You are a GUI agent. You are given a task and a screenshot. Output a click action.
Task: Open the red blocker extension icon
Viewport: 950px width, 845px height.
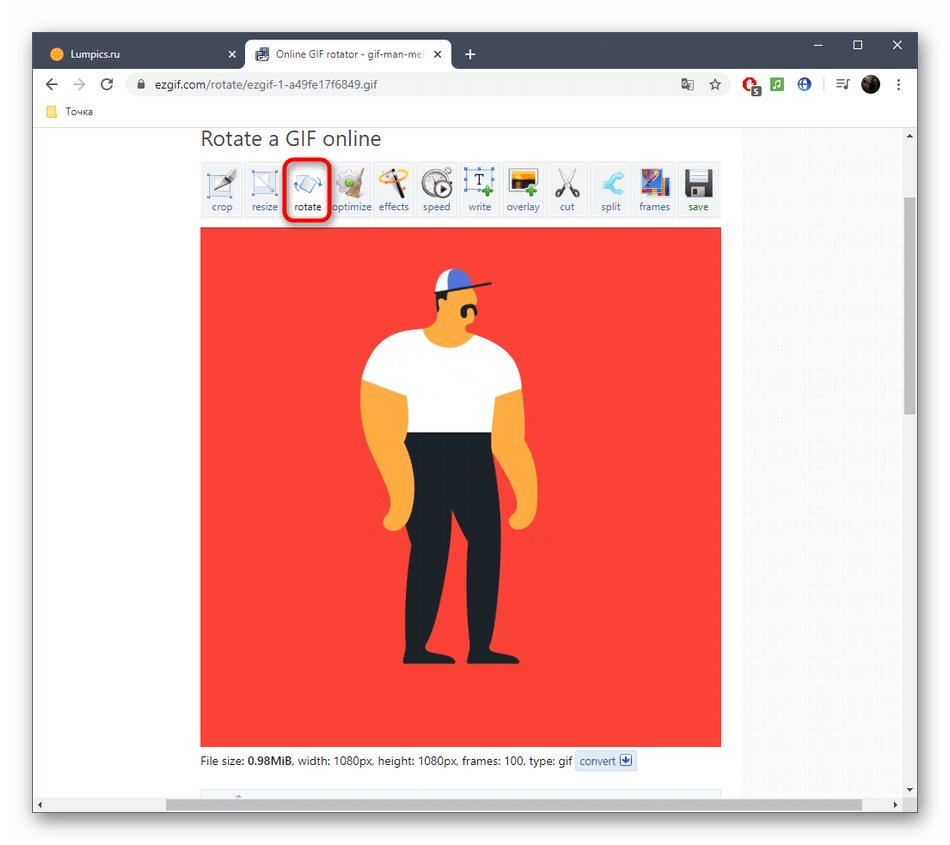(751, 85)
